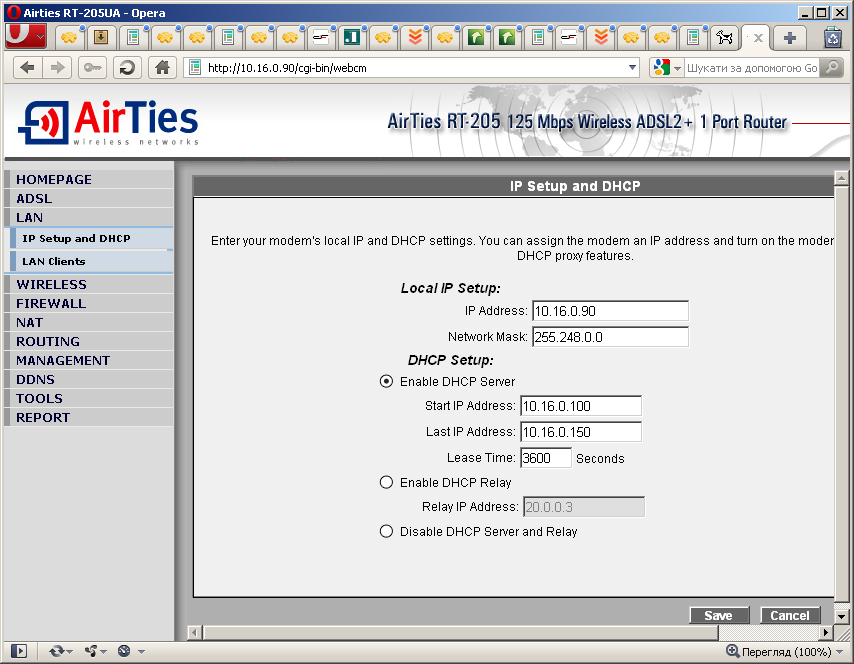Viewport: 854px width, 664px height.
Task: Click the AirTies logo
Action: pos(109,123)
